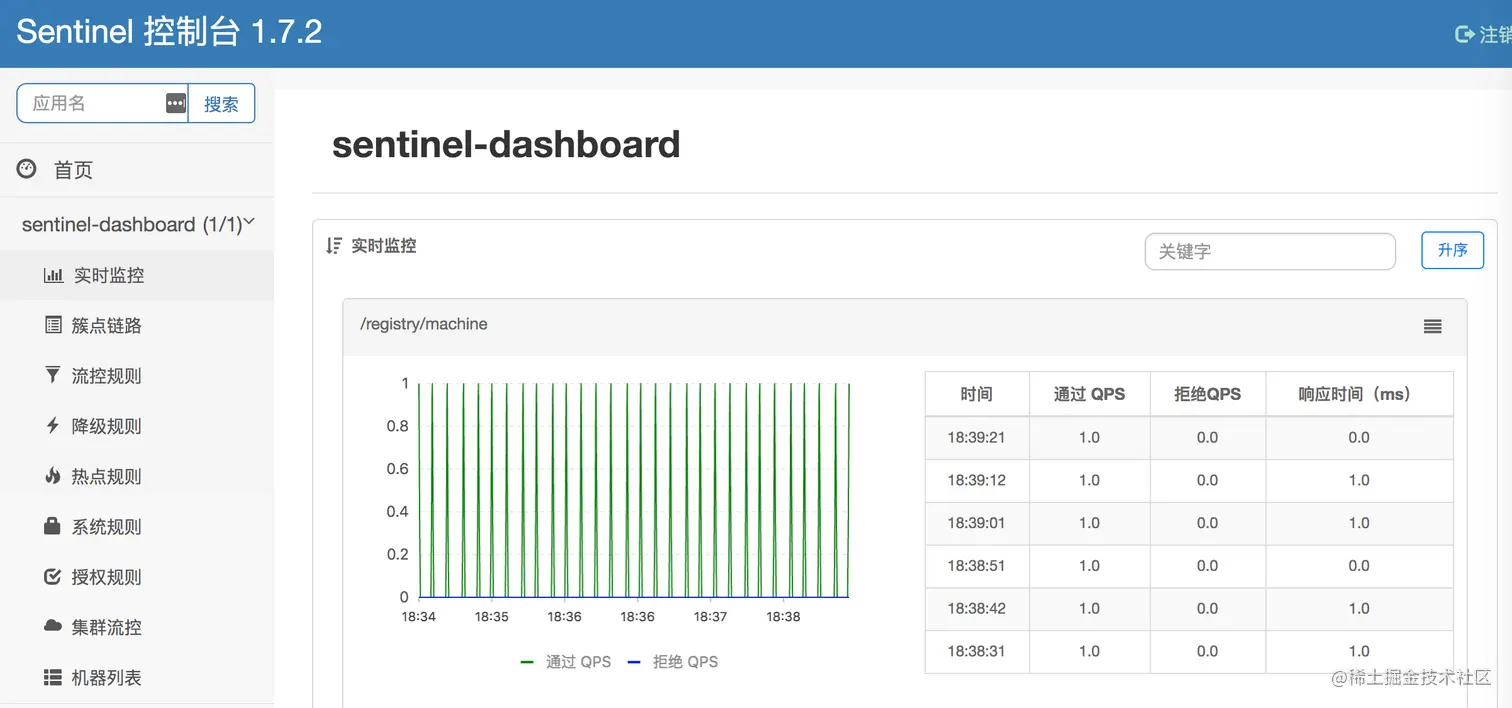Click the sentinel-dashboard page heading

tap(506, 144)
